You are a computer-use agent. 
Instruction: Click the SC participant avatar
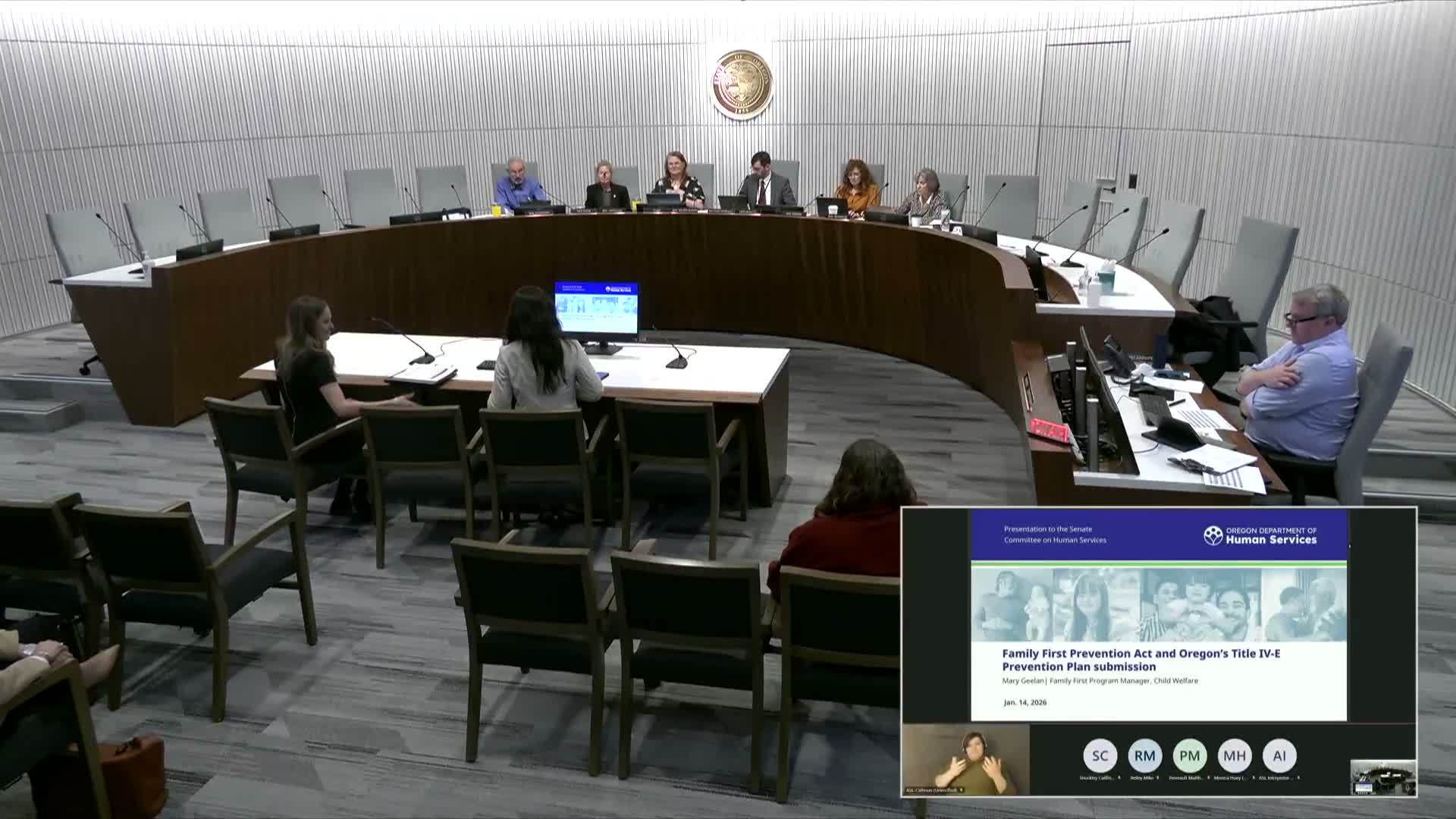click(x=1100, y=755)
